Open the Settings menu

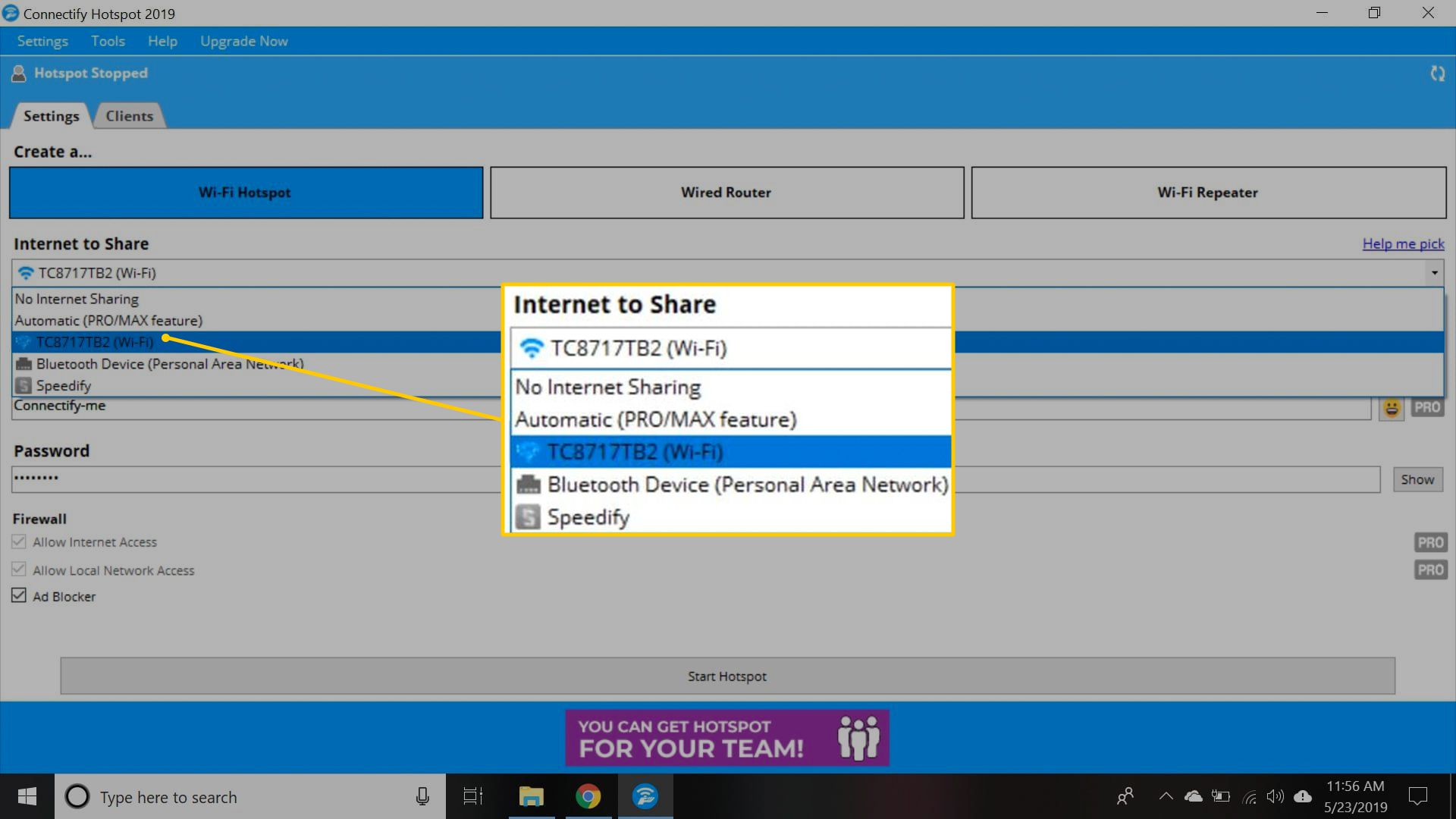(x=42, y=41)
